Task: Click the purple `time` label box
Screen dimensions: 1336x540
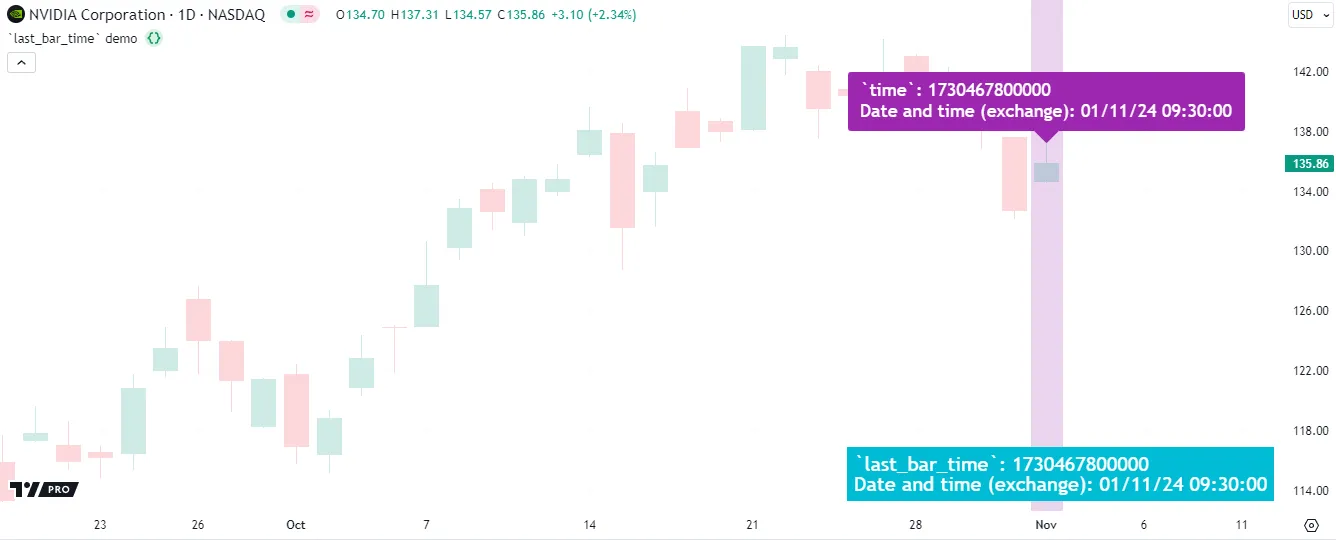Action: [1046, 101]
